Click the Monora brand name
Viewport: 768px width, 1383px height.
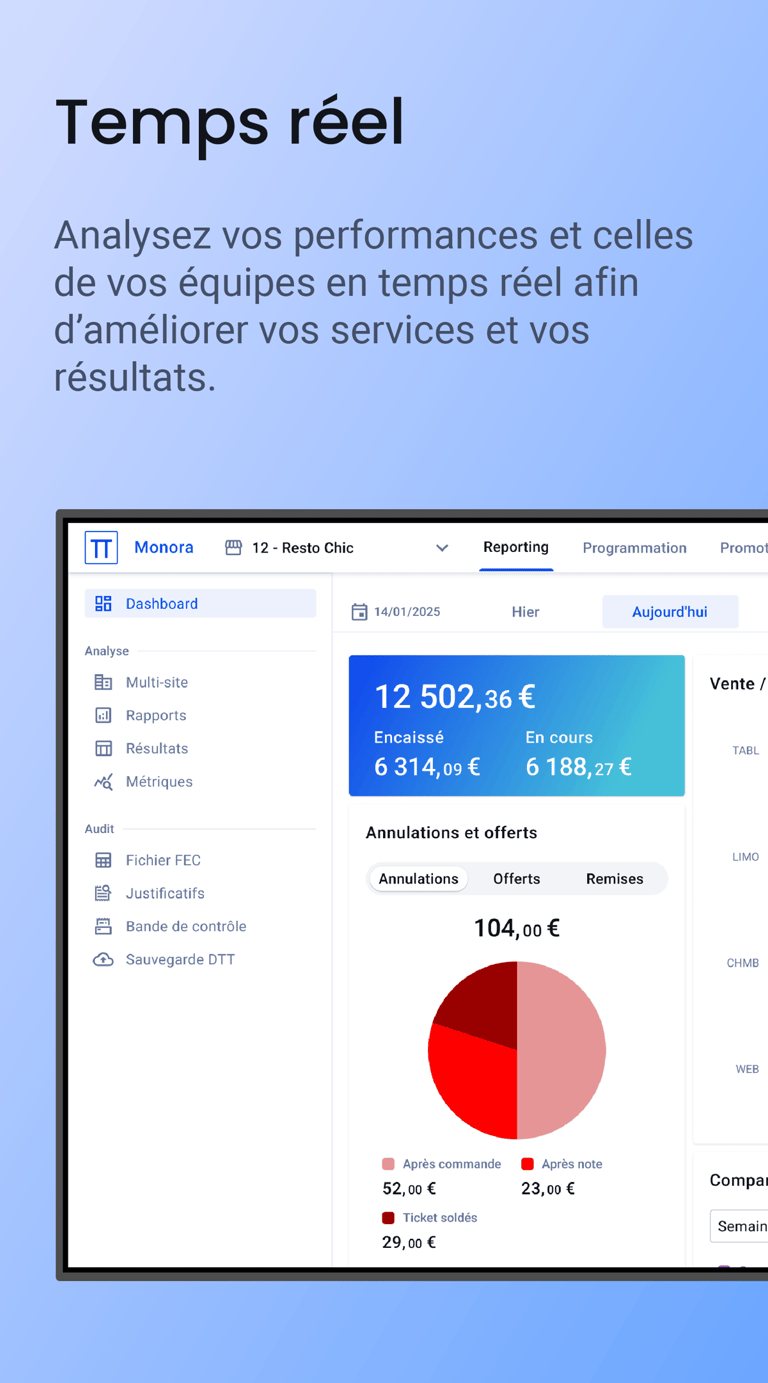coord(164,547)
